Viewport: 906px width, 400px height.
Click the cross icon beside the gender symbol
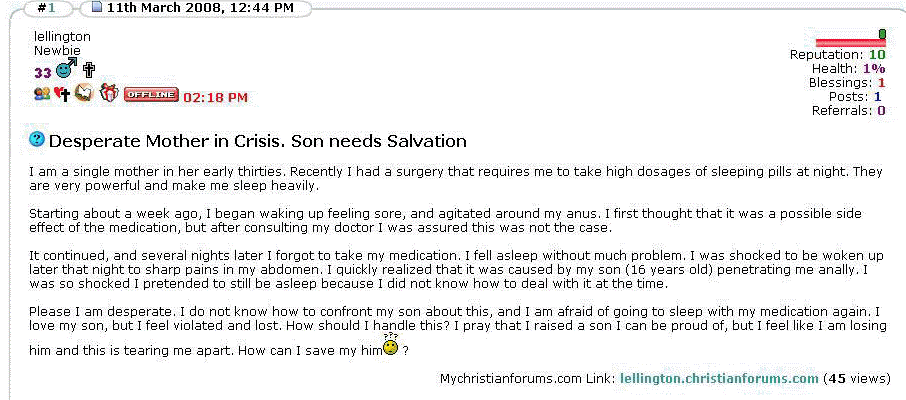[88, 70]
